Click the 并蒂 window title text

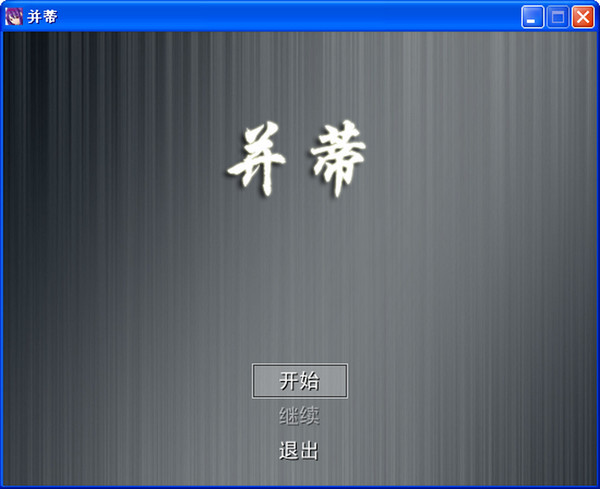tap(42, 17)
